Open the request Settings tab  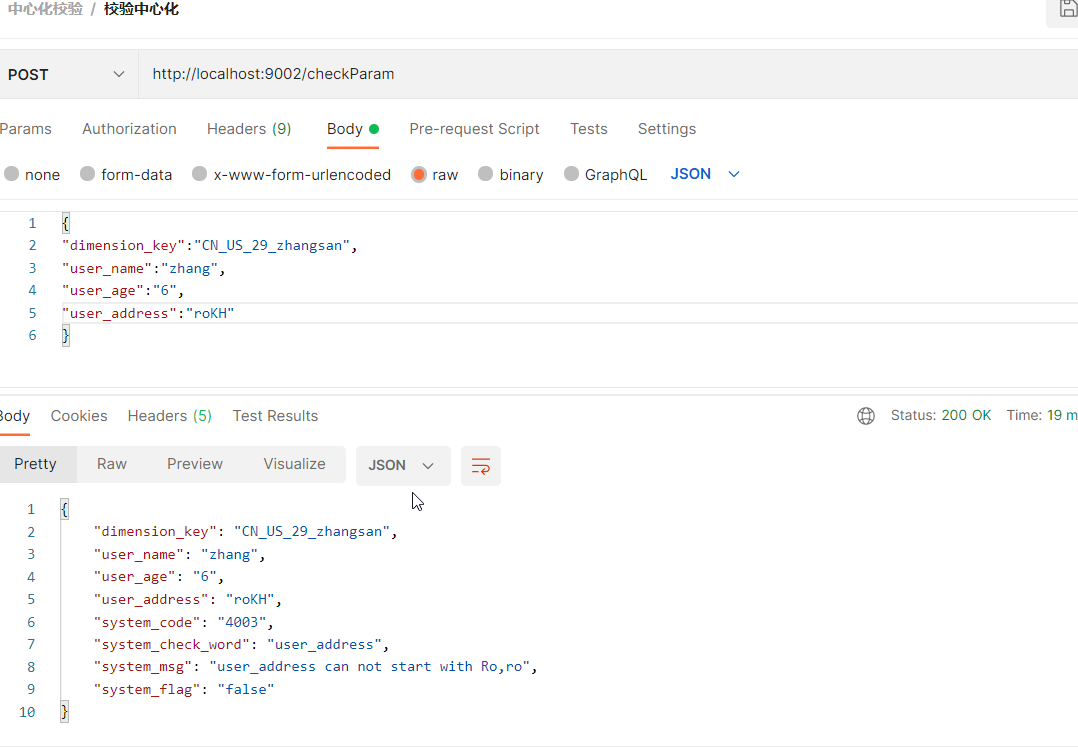(x=667, y=129)
